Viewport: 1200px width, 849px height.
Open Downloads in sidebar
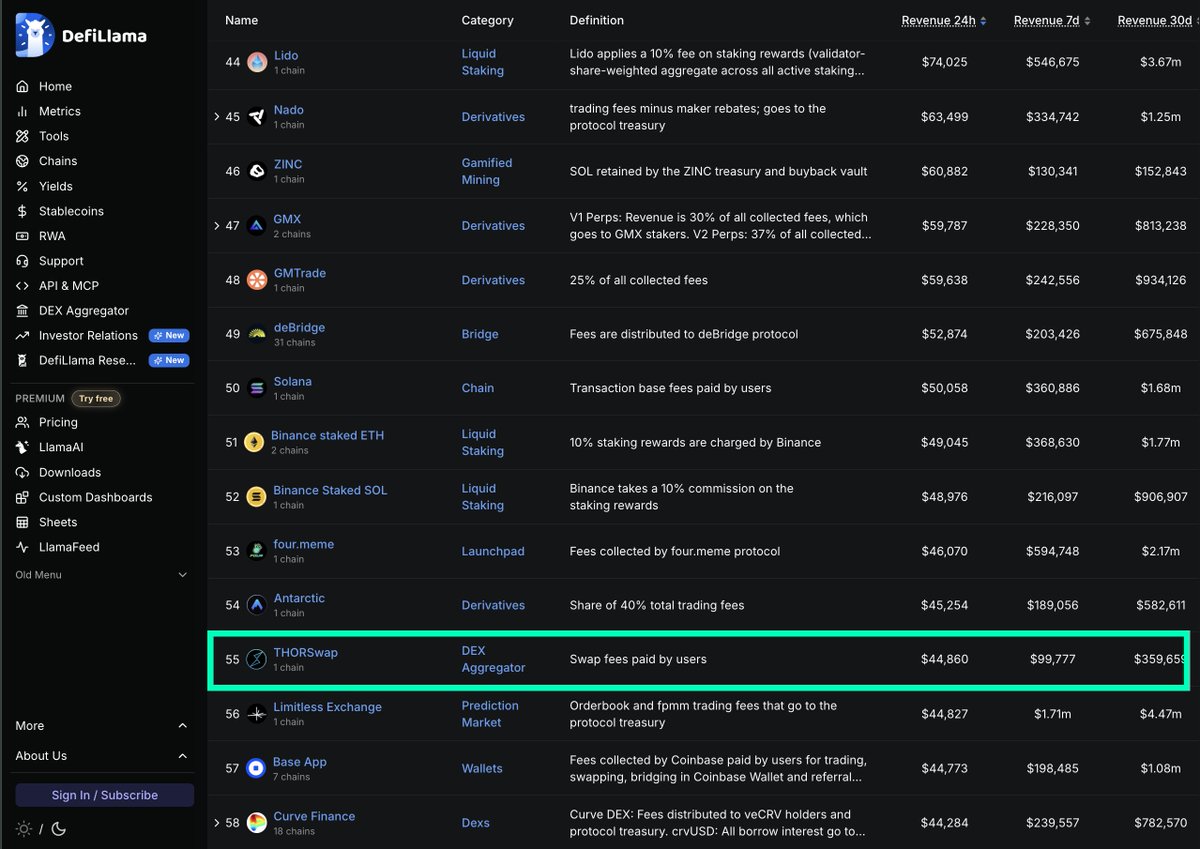(70, 472)
